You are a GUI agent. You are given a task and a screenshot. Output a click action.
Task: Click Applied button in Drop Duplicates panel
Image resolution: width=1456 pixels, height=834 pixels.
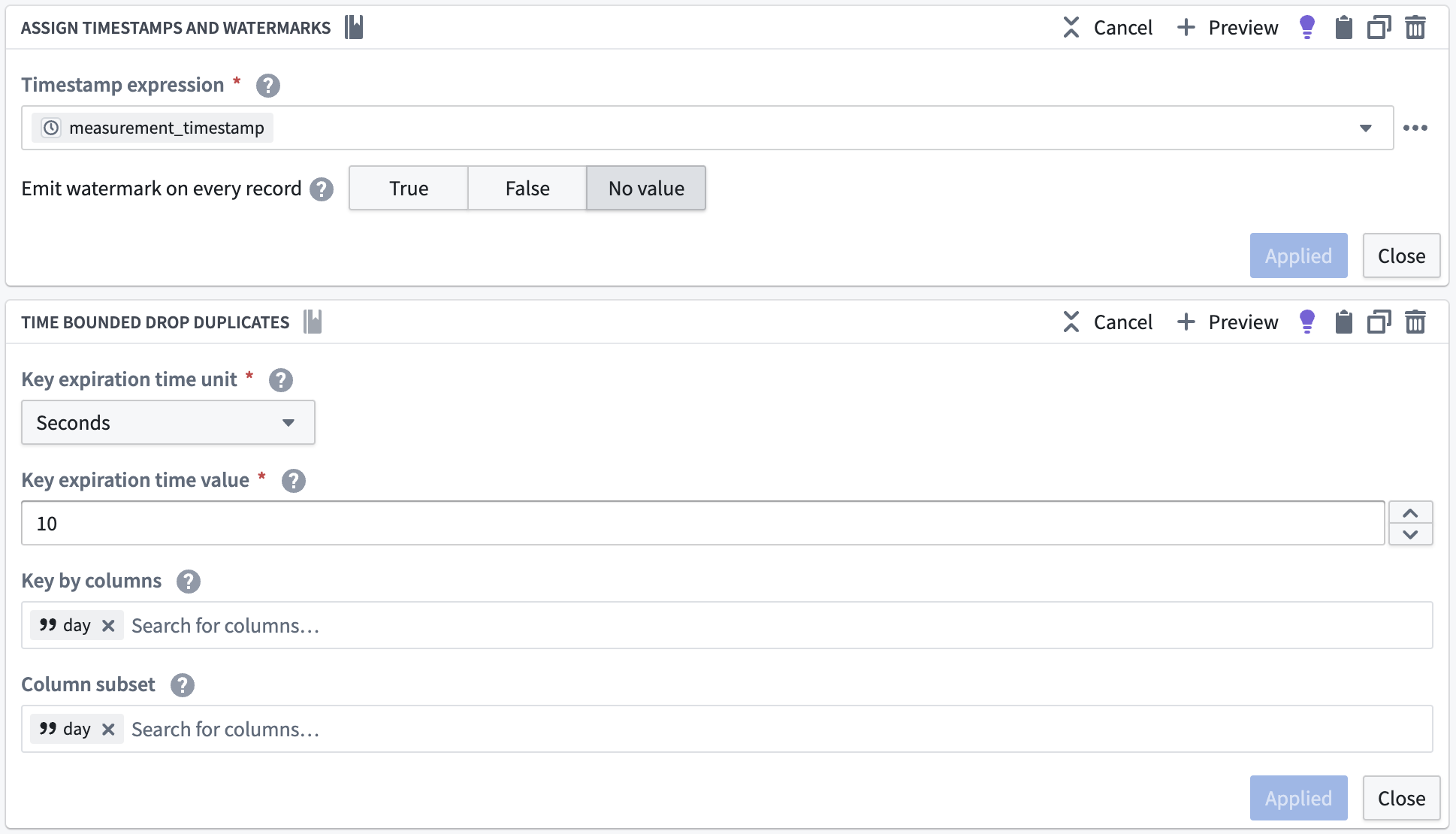[1299, 798]
